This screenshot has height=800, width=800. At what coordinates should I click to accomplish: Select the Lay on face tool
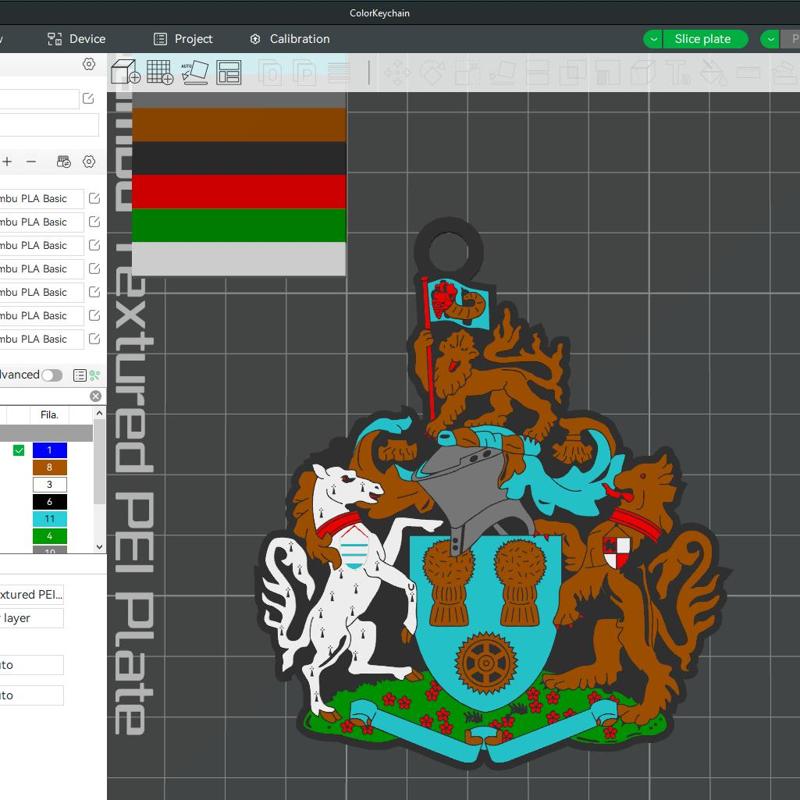pos(502,72)
